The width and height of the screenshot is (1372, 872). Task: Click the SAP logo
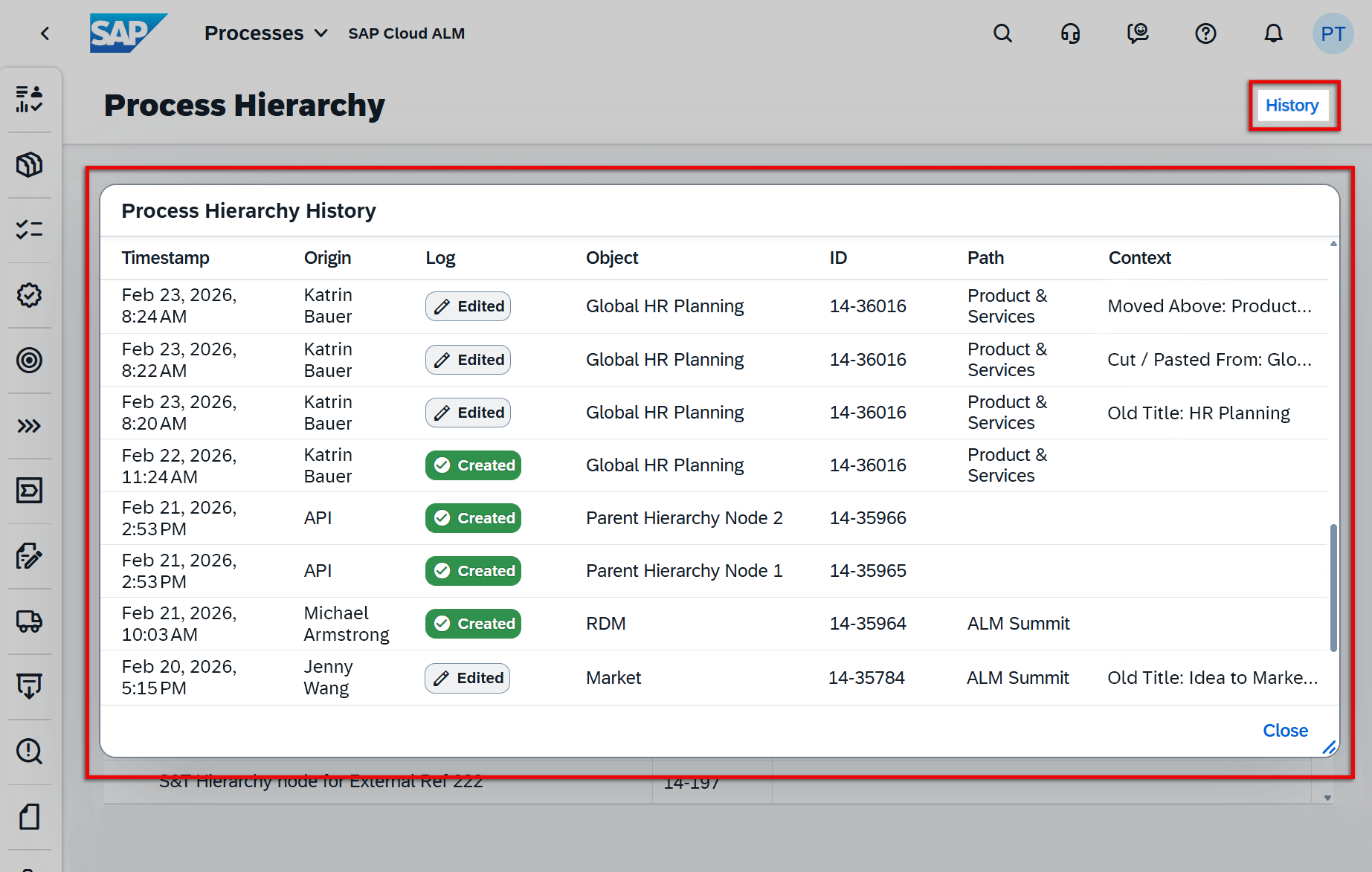128,33
